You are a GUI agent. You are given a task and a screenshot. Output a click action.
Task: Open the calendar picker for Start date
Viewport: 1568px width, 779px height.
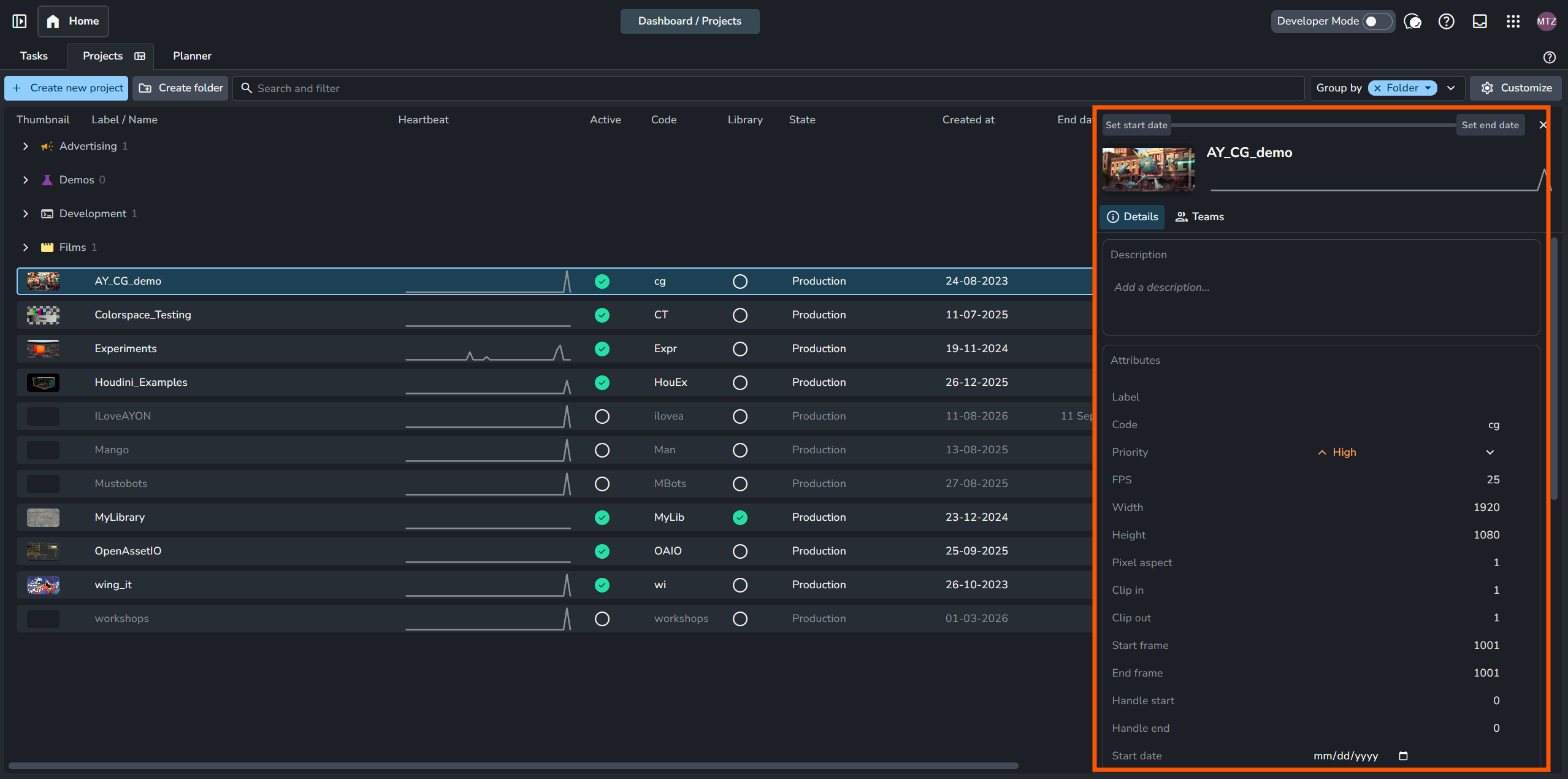click(1403, 756)
